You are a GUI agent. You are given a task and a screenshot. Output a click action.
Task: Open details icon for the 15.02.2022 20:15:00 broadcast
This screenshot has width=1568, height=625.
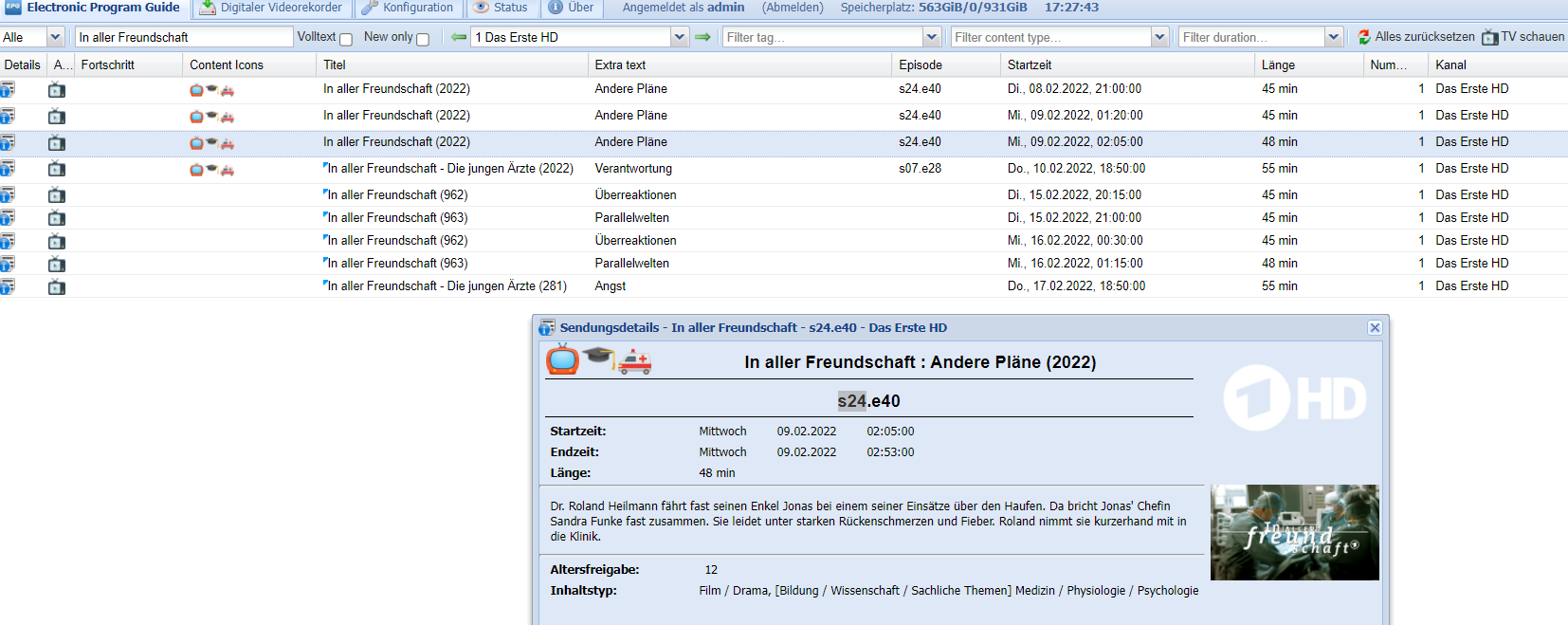[8, 195]
